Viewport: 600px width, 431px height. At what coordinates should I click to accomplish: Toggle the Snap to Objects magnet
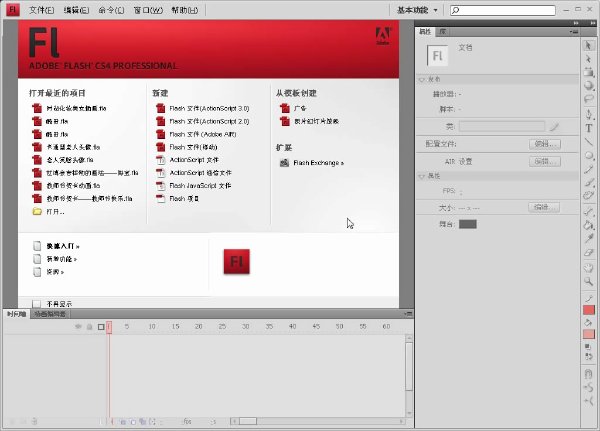589,373
